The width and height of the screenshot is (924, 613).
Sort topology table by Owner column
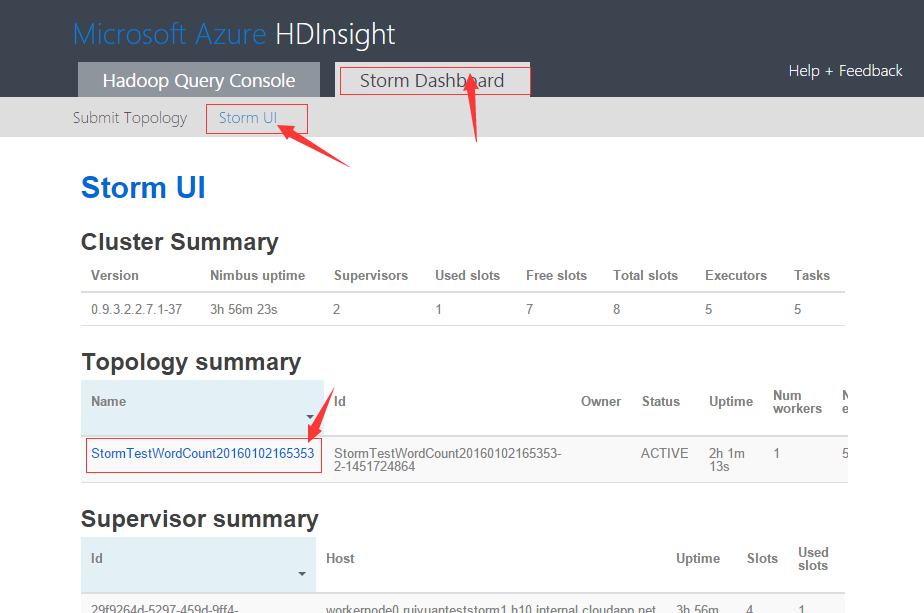pyautogui.click(x=601, y=402)
